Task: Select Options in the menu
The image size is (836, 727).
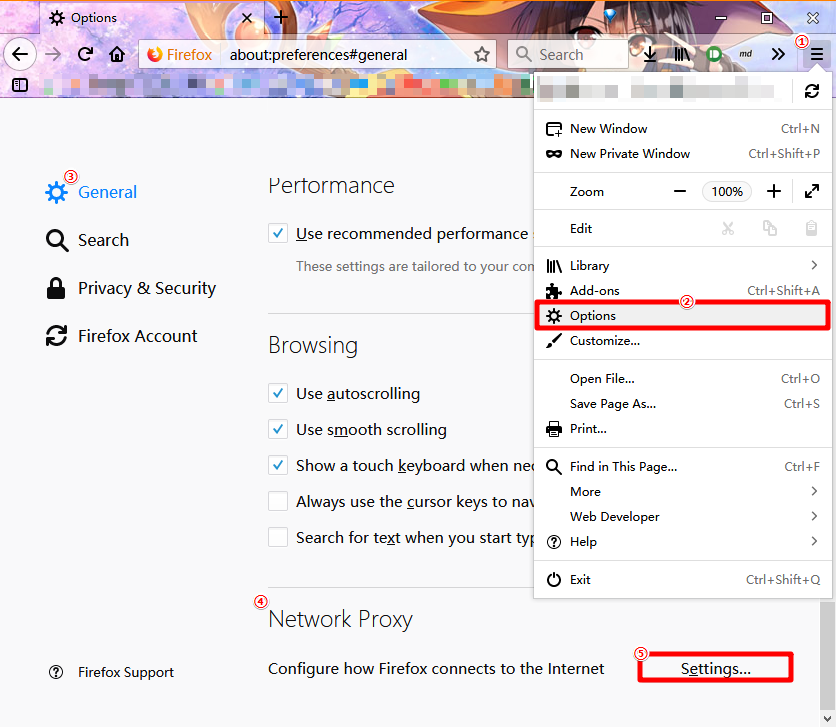Action: 682,316
